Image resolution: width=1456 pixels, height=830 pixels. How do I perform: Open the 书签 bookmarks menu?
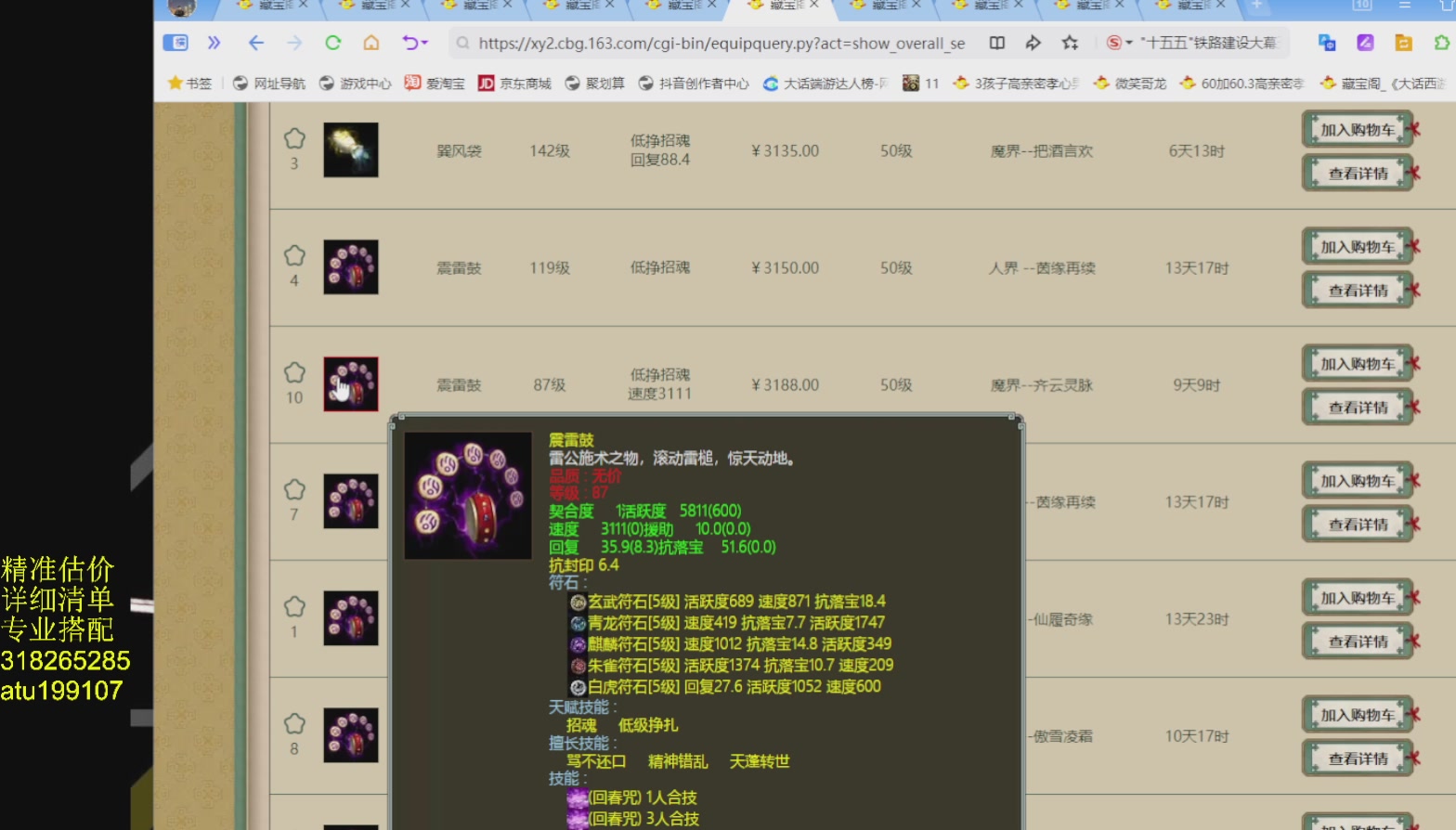click(x=189, y=84)
